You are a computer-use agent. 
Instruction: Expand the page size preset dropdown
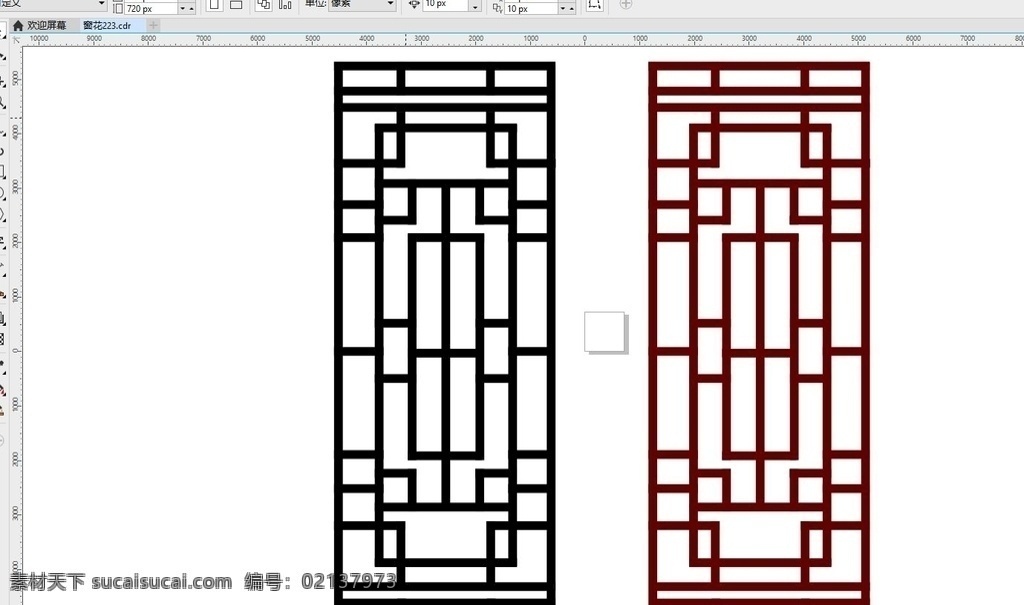click(102, 4)
